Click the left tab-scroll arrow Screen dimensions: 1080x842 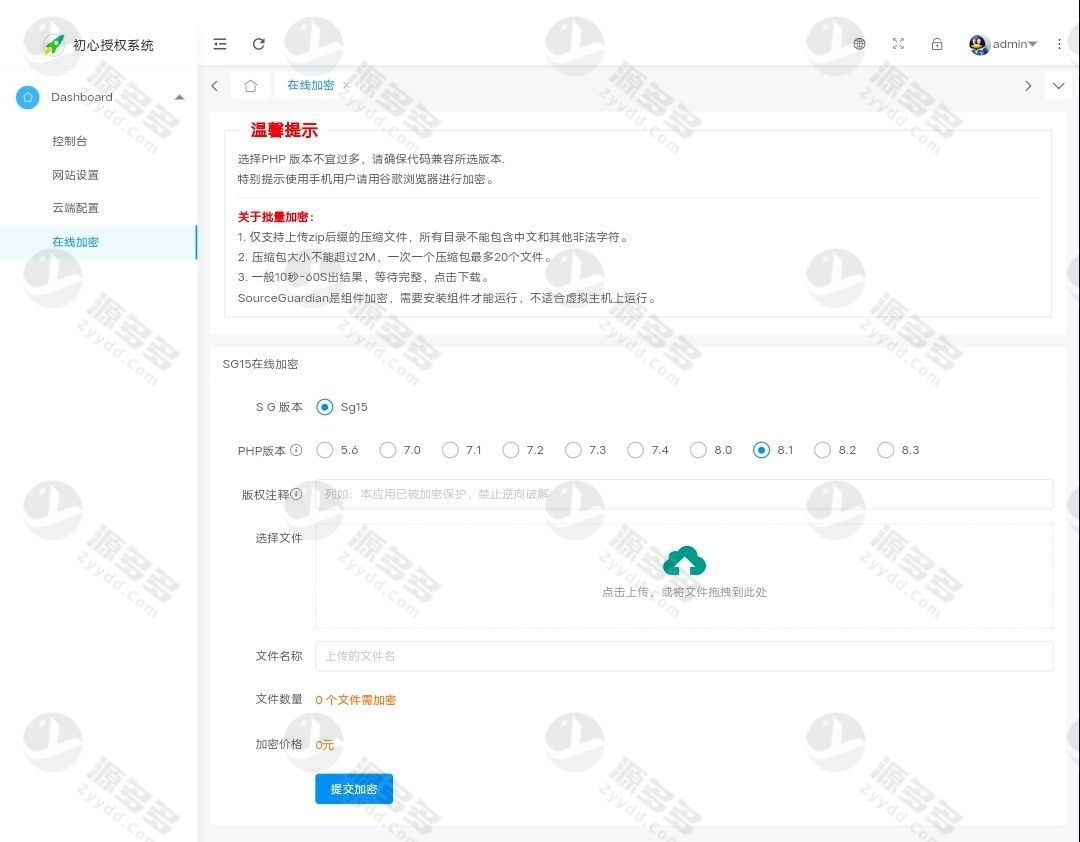215,85
